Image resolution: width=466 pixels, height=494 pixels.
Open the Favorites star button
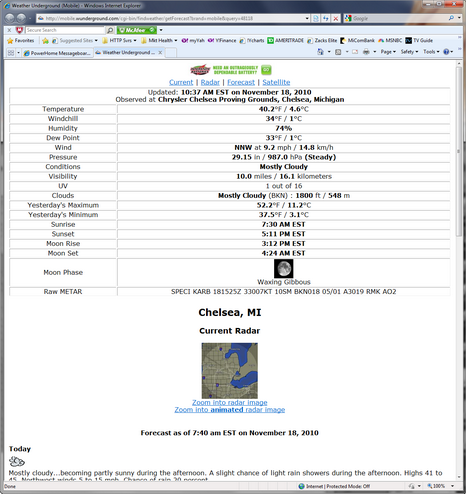(21, 41)
